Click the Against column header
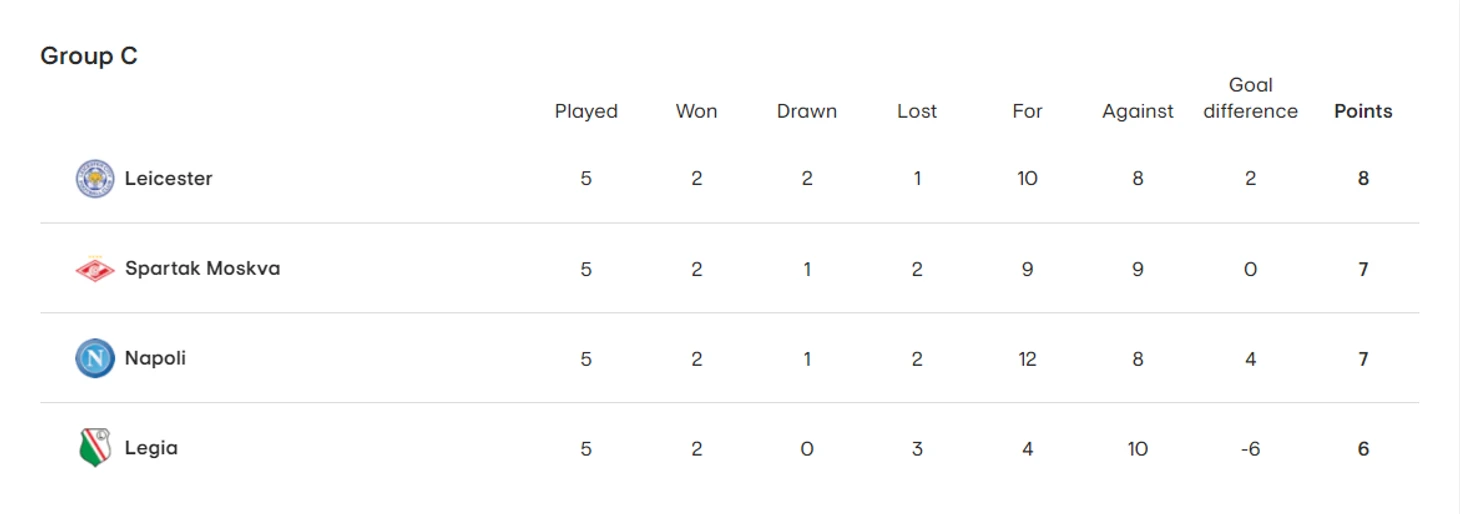1460x514 pixels. coord(1138,111)
